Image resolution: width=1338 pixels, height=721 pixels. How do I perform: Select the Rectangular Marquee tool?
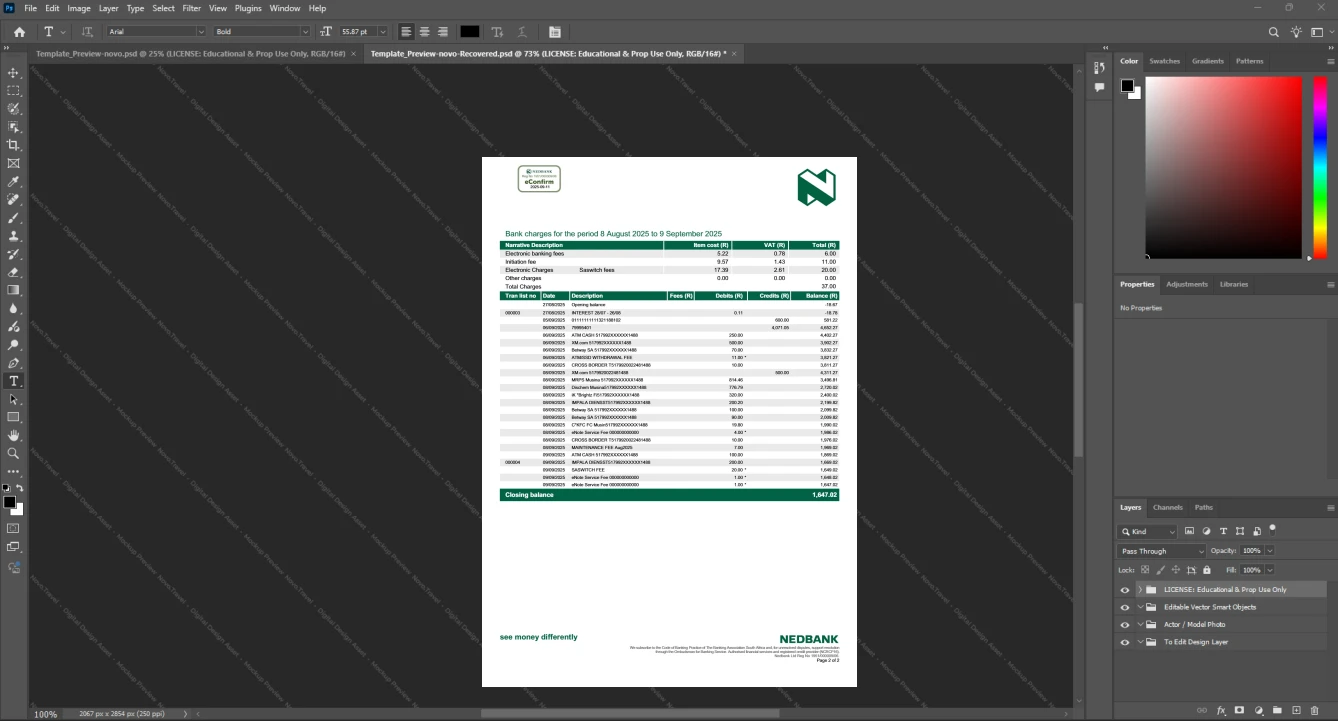coord(14,91)
